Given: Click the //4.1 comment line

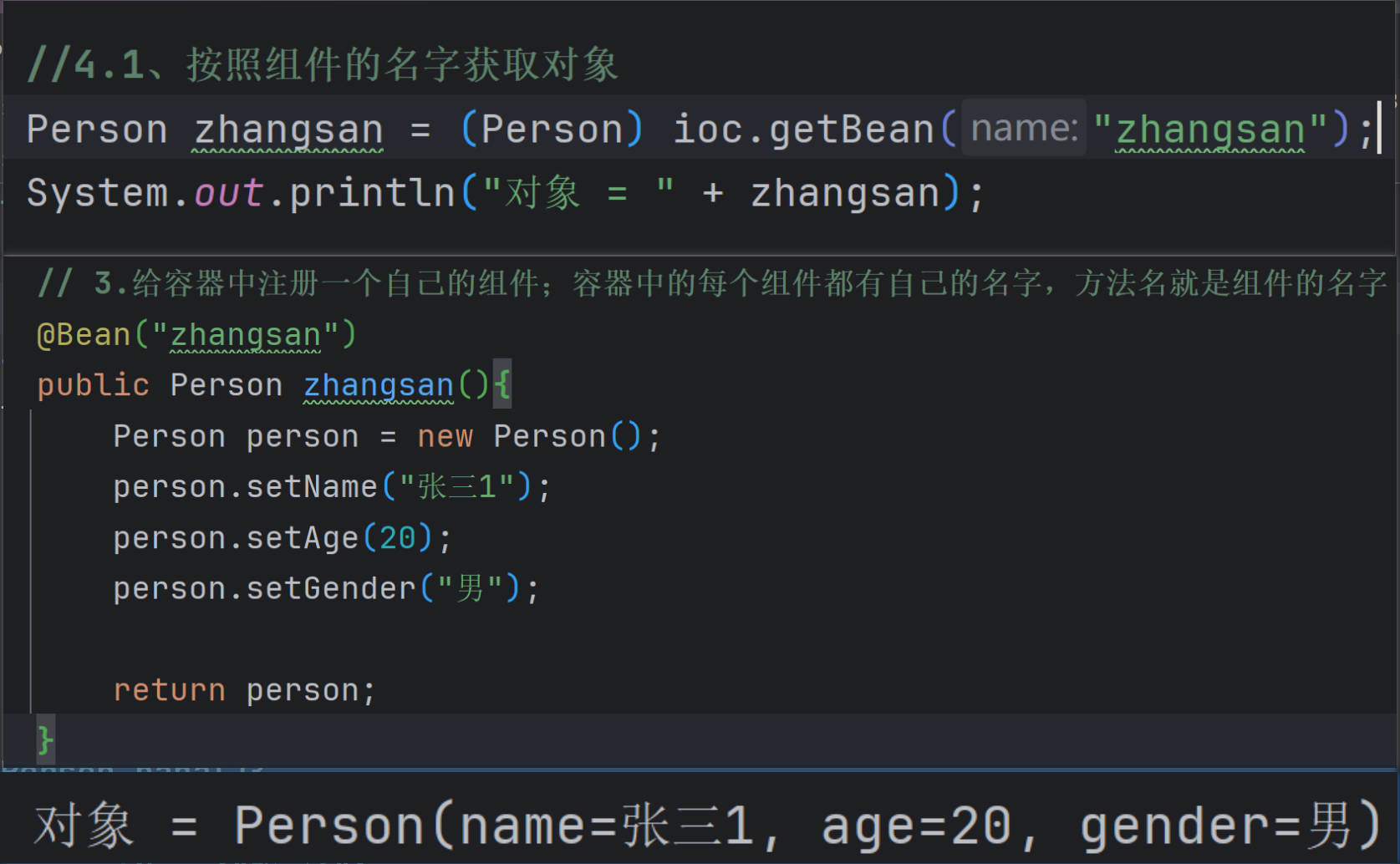Looking at the screenshot, I should coord(322,64).
